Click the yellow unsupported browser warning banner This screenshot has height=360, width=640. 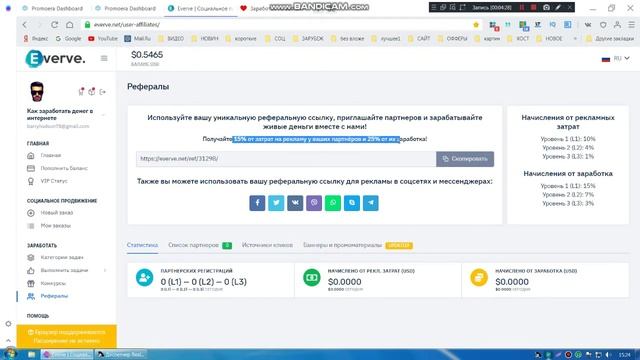(67, 336)
